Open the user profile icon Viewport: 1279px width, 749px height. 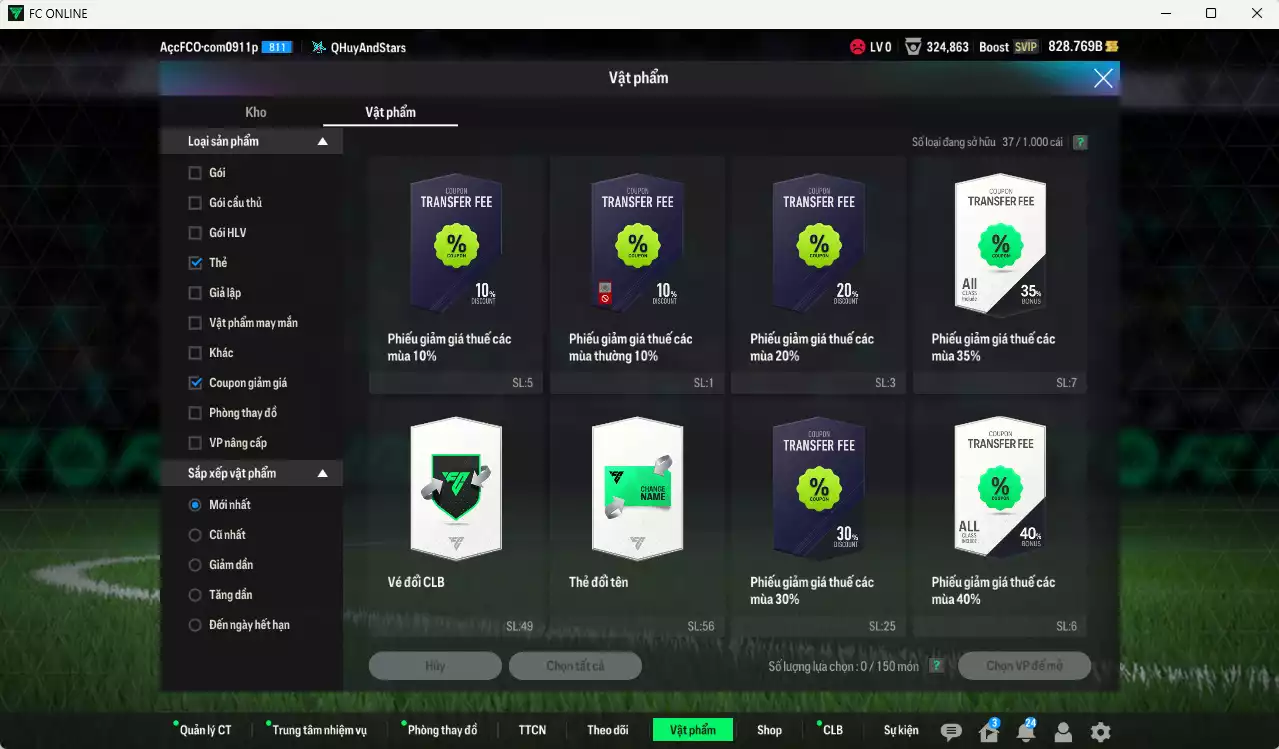point(1063,732)
